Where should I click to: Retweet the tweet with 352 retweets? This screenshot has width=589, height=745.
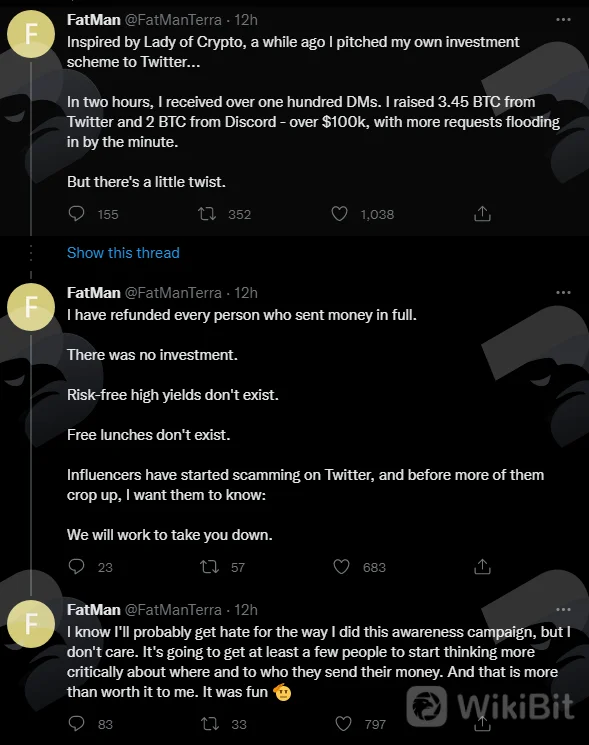(x=207, y=214)
